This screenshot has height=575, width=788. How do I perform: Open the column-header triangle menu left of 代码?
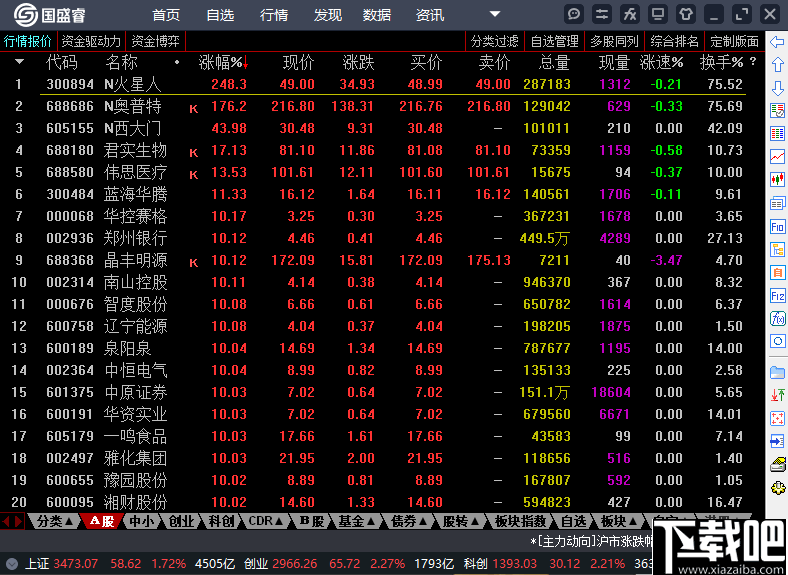[x=20, y=62]
